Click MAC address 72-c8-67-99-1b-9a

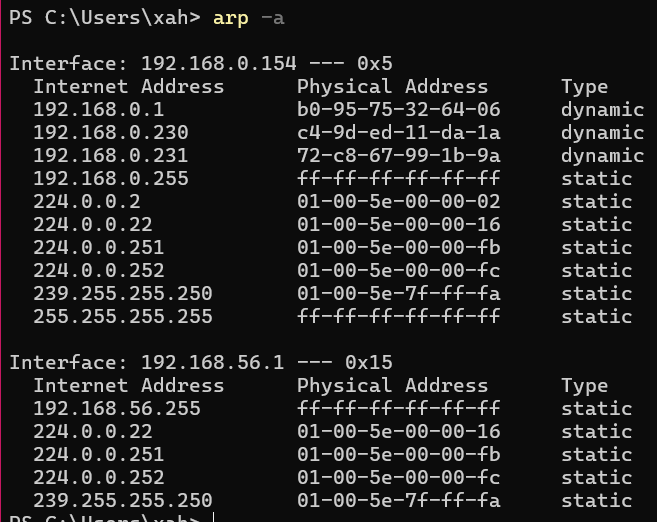tap(398, 155)
